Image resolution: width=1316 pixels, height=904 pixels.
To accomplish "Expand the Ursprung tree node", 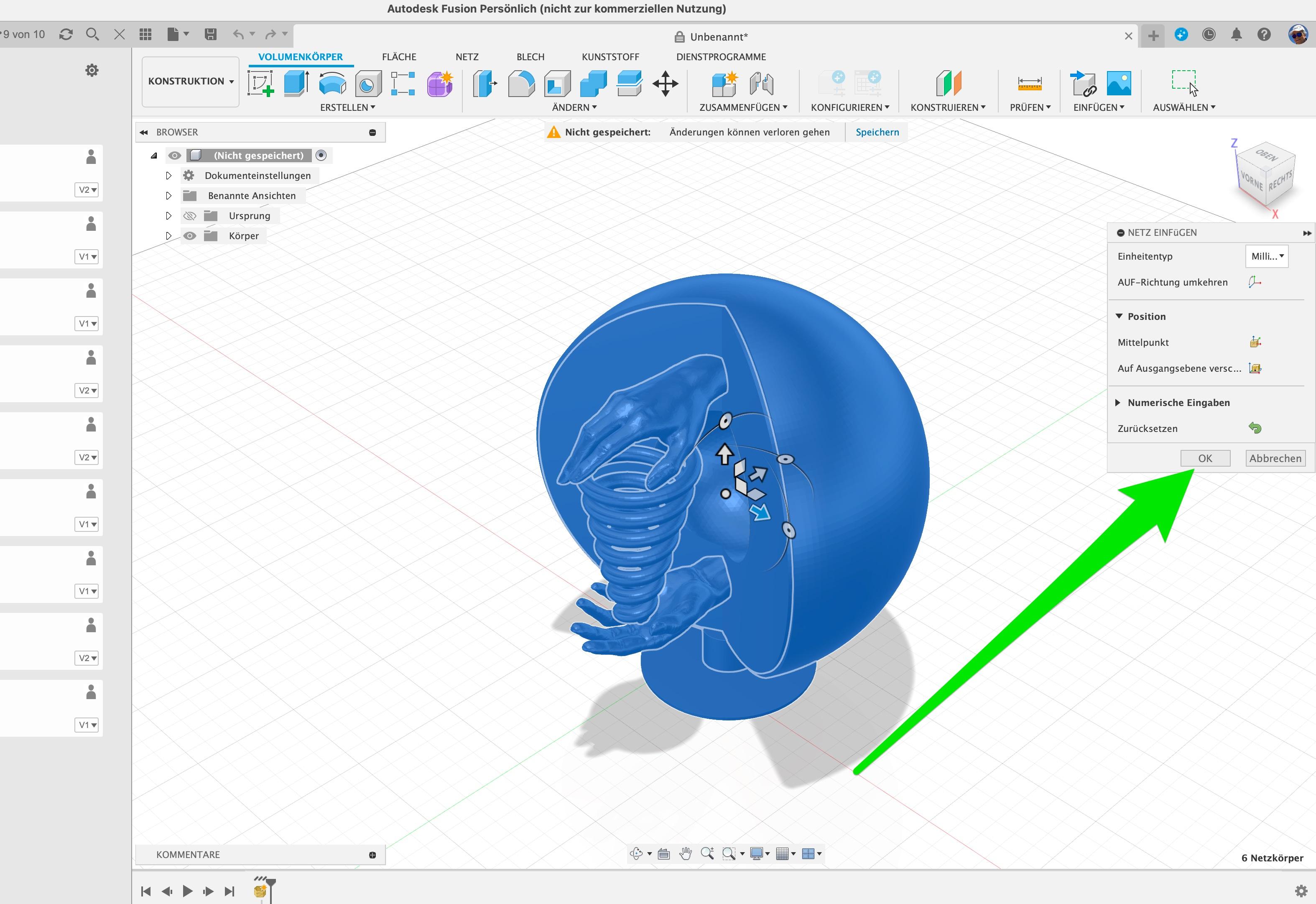I will pos(168,216).
